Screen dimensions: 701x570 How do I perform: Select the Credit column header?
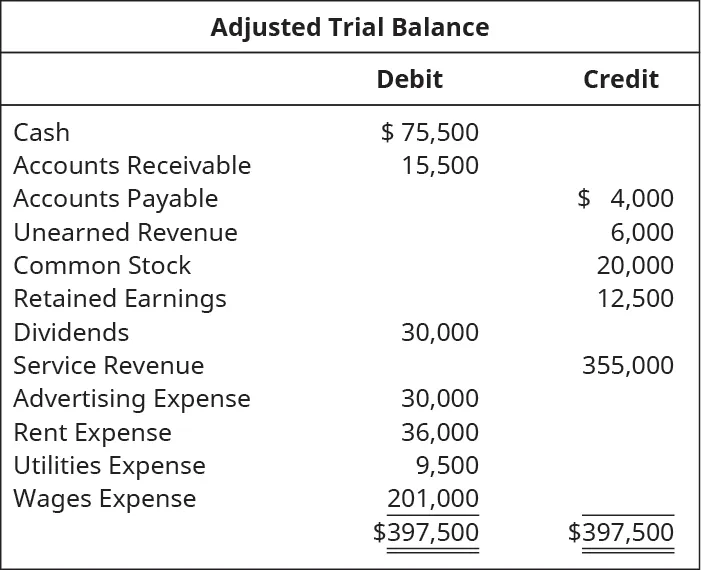[x=620, y=79]
